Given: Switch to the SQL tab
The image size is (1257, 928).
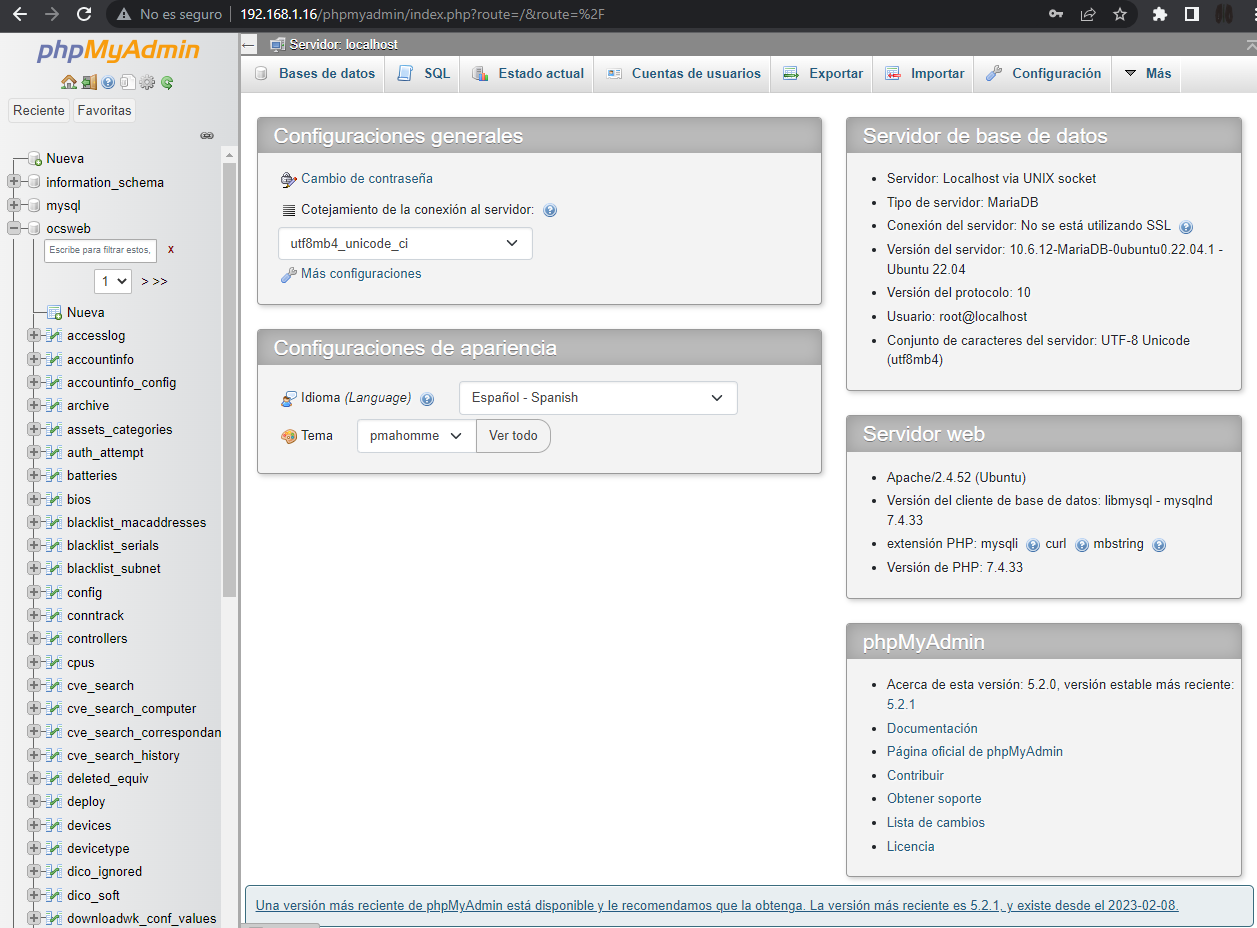Looking at the screenshot, I should tap(424, 73).
